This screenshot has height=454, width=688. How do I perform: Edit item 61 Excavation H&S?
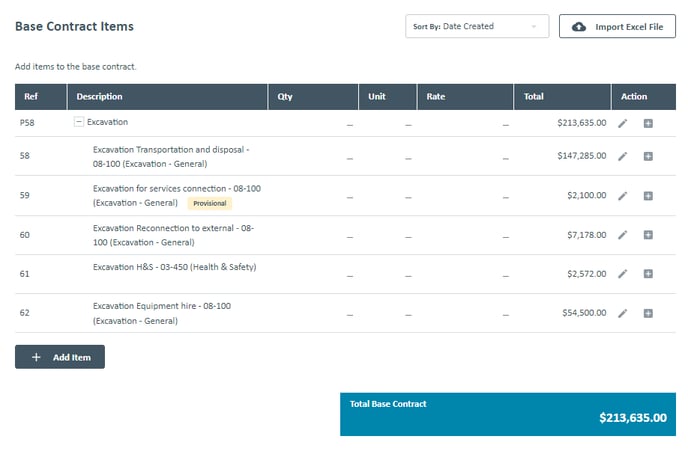click(x=622, y=274)
